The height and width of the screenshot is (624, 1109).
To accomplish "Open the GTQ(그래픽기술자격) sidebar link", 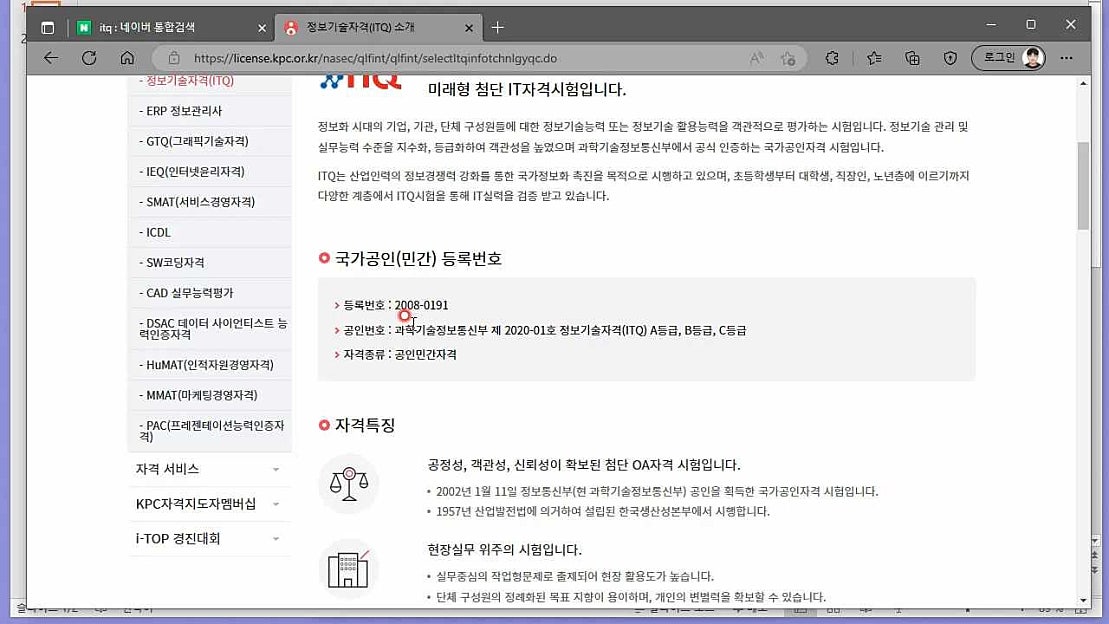I will pos(197,141).
